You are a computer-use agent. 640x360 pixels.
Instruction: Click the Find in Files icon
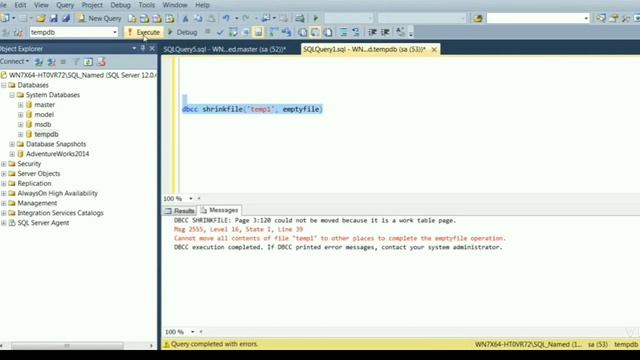tap(478, 18)
